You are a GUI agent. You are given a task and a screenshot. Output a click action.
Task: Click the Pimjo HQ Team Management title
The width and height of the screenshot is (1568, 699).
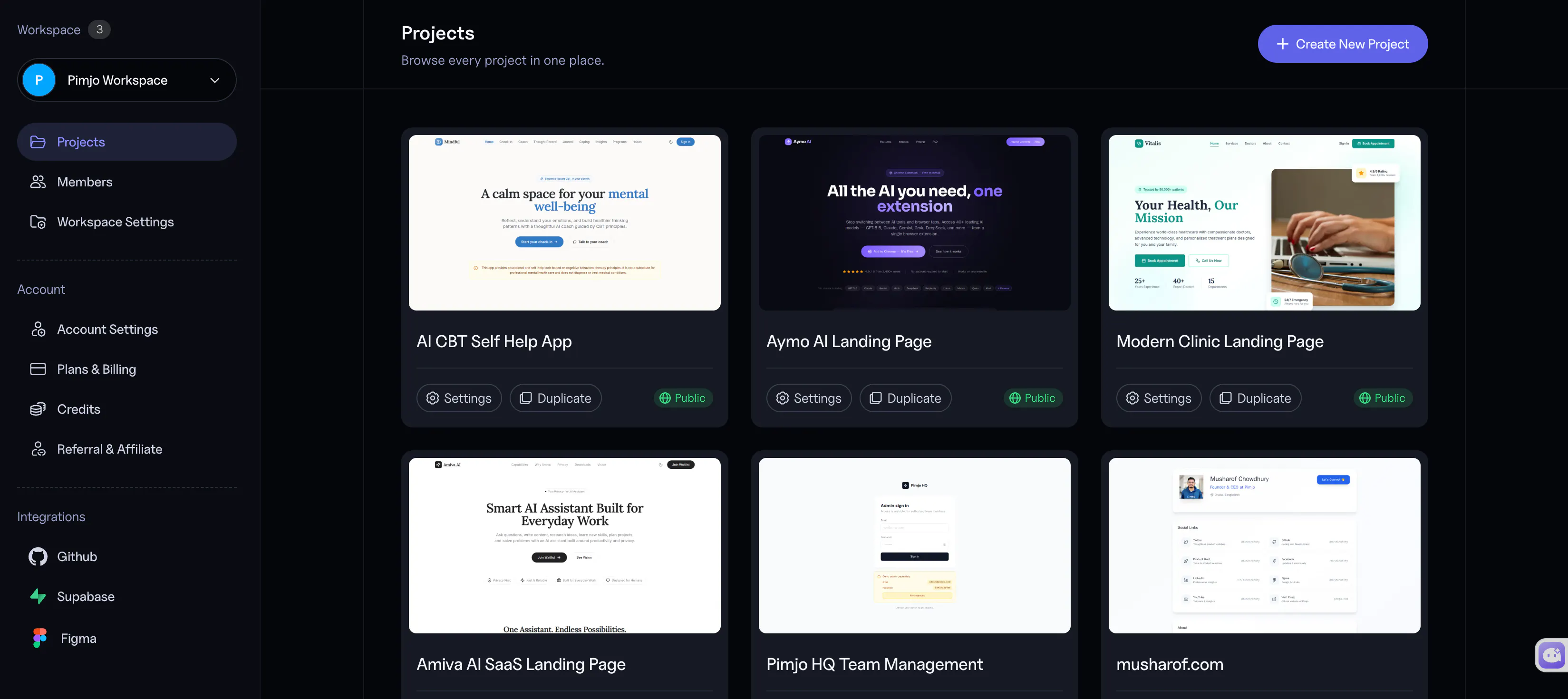coord(875,664)
